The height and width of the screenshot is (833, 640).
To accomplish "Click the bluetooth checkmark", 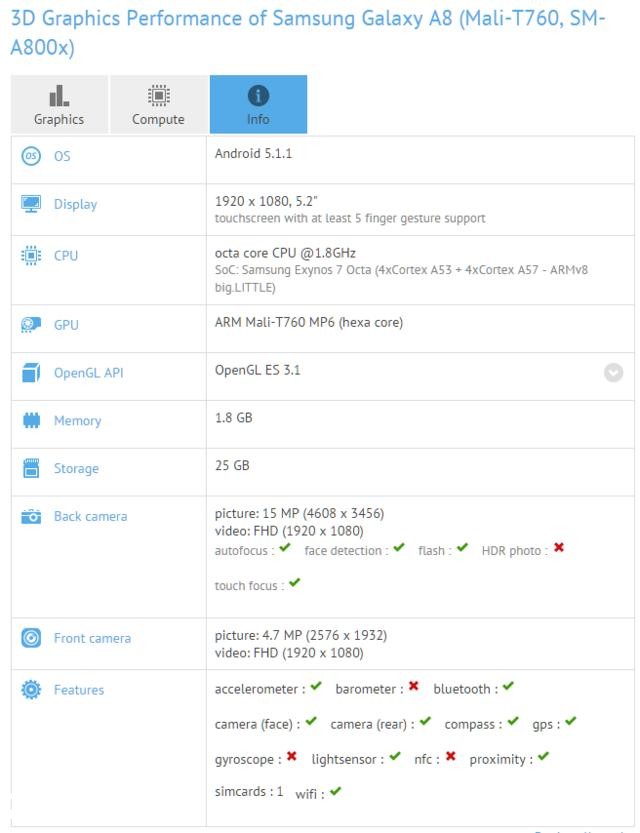I will point(508,686).
